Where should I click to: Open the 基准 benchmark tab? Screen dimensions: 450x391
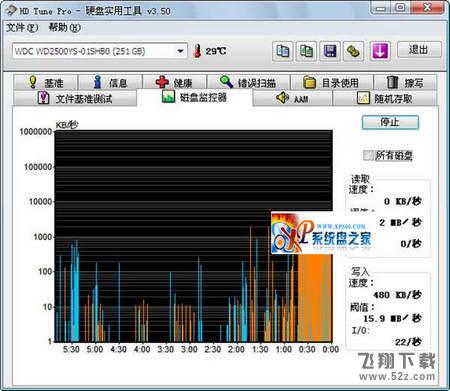pos(46,82)
